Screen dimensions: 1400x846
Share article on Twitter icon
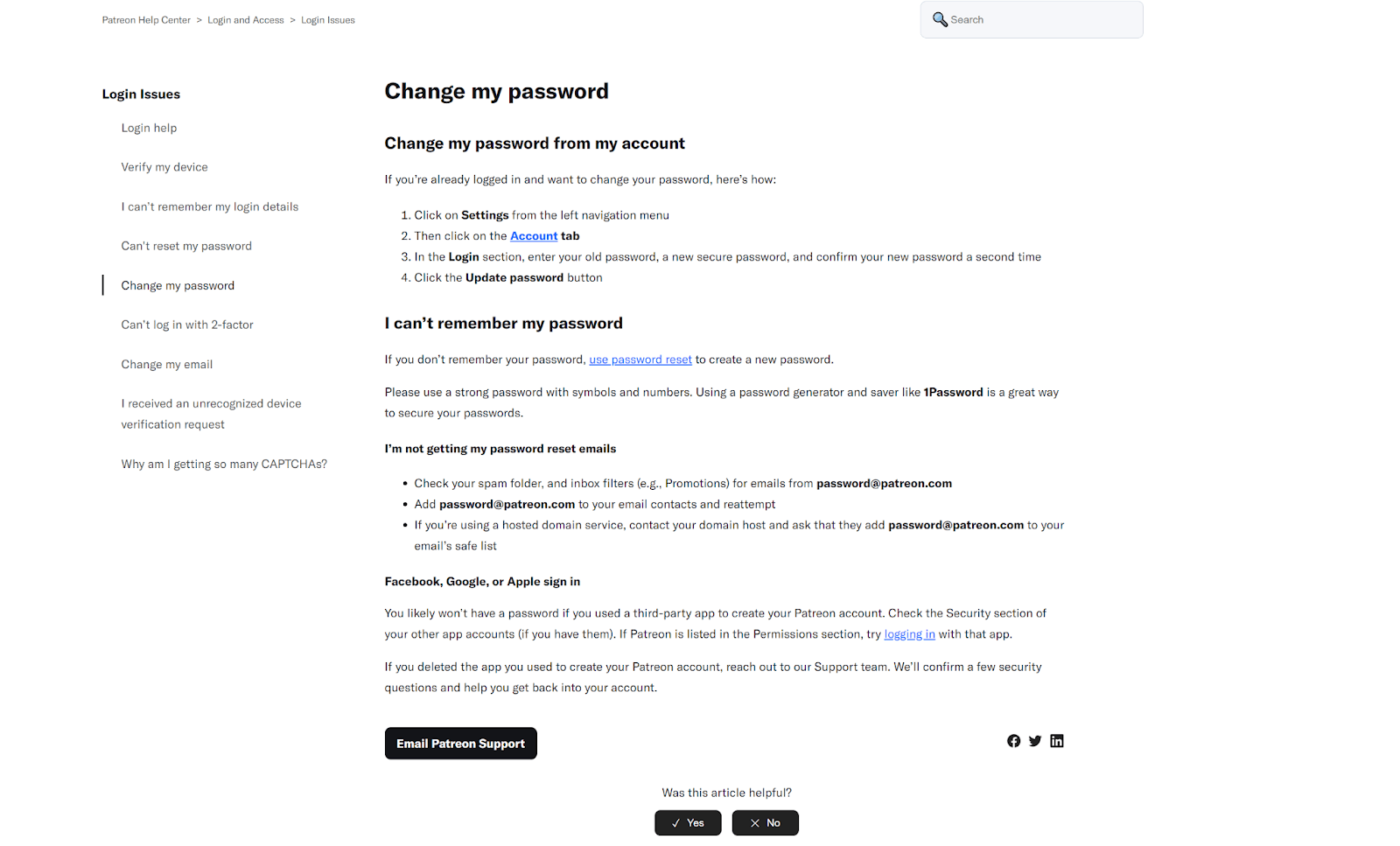pyautogui.click(x=1035, y=741)
